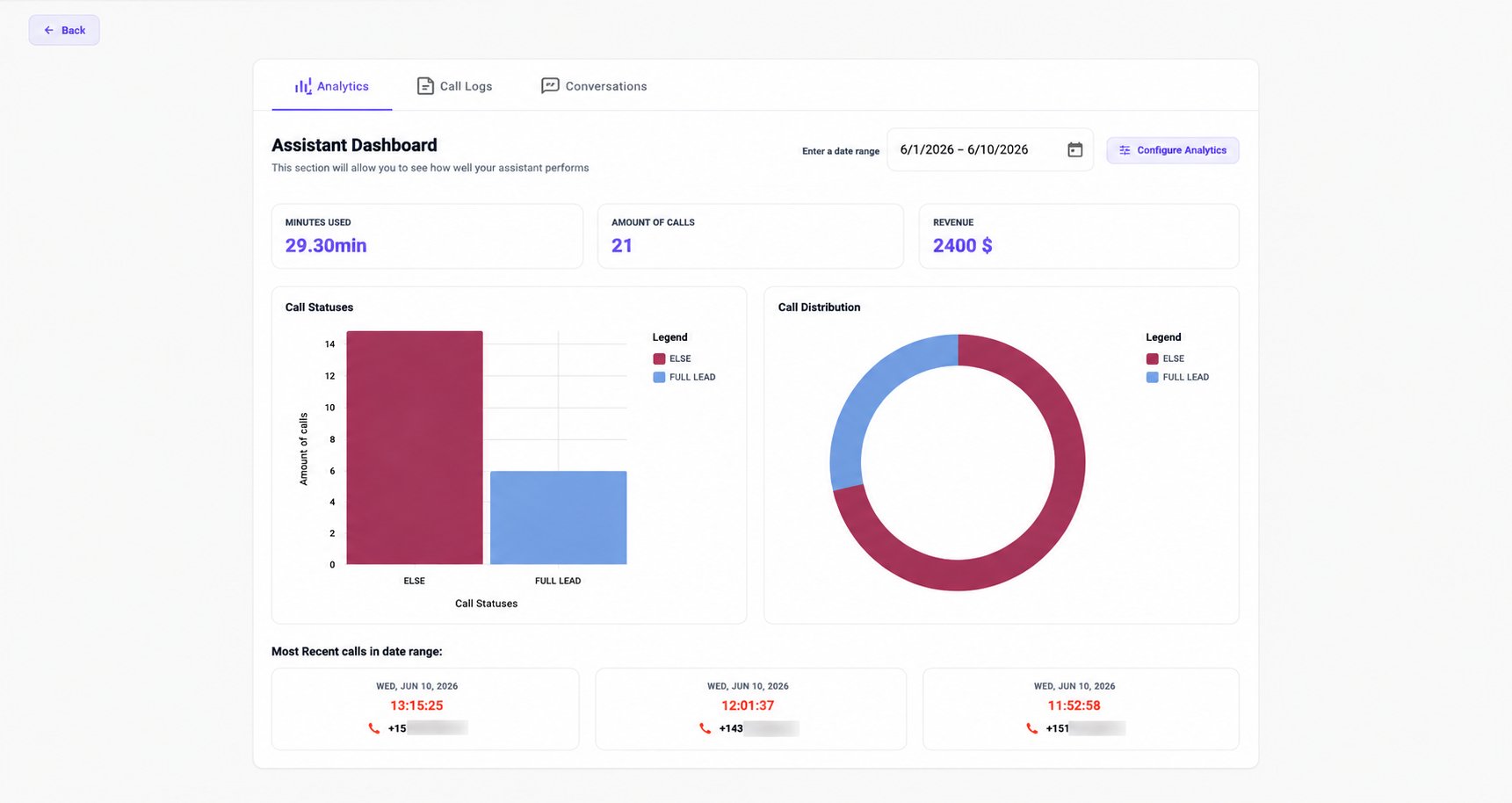Viewport: 1512px width, 803px height.
Task: Click the 2400 $ revenue value
Action: point(963,246)
